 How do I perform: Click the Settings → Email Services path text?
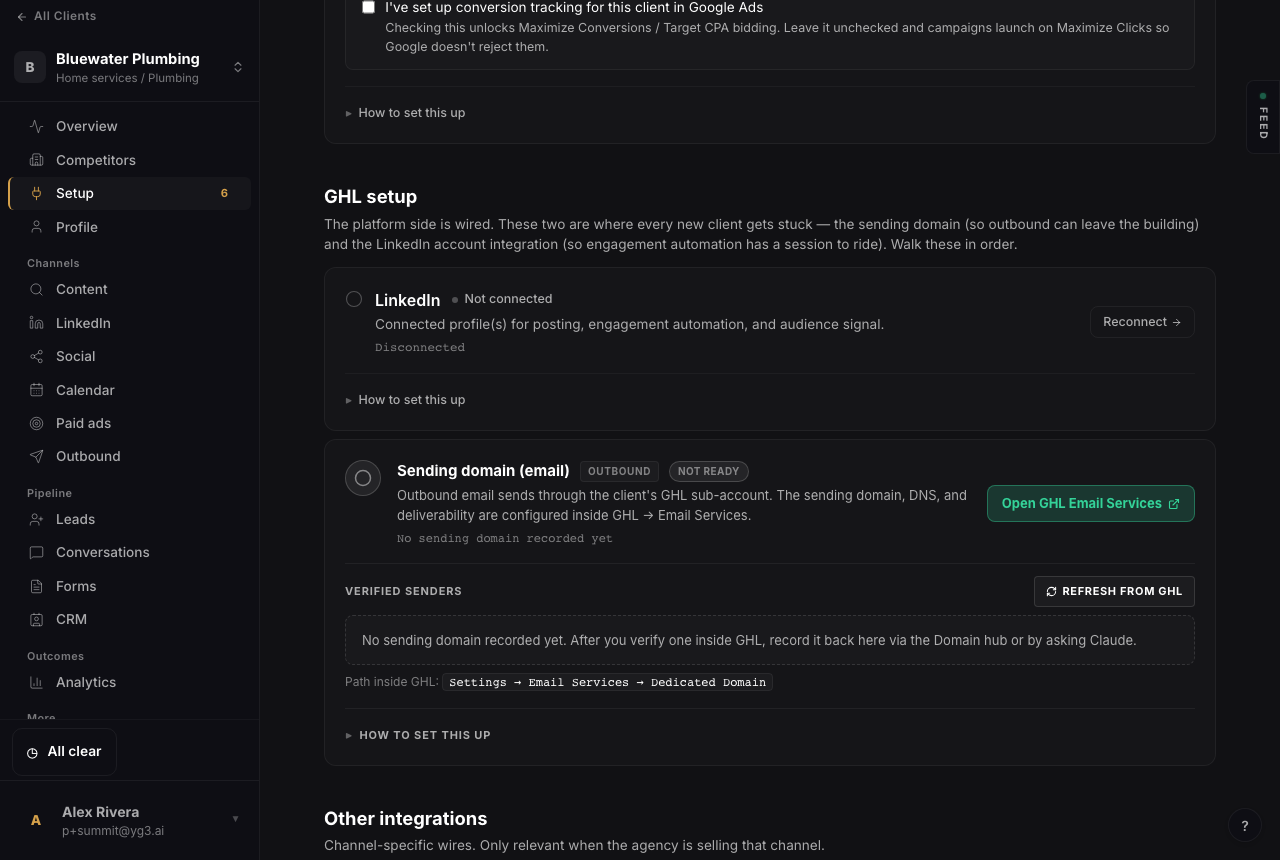(608, 682)
